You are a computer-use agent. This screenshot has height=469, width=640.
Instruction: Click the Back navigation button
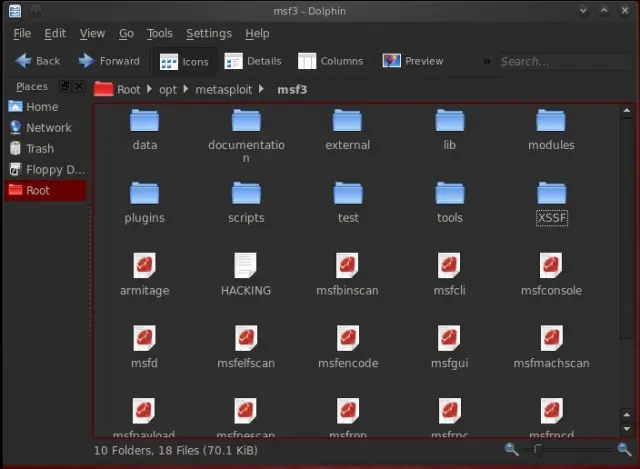[x=37, y=61]
